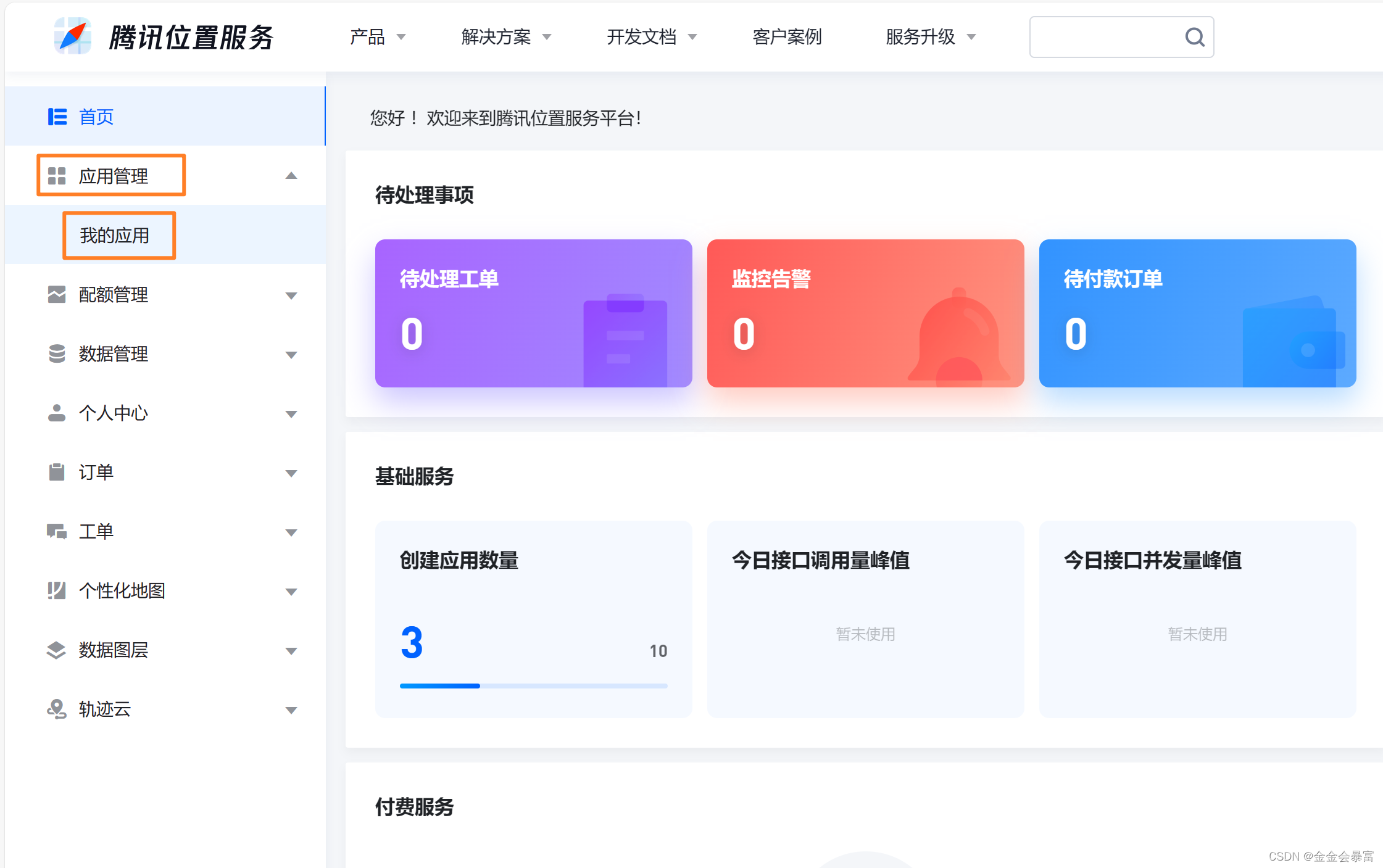Click the 首页 list icon in sidebar

tap(57, 117)
